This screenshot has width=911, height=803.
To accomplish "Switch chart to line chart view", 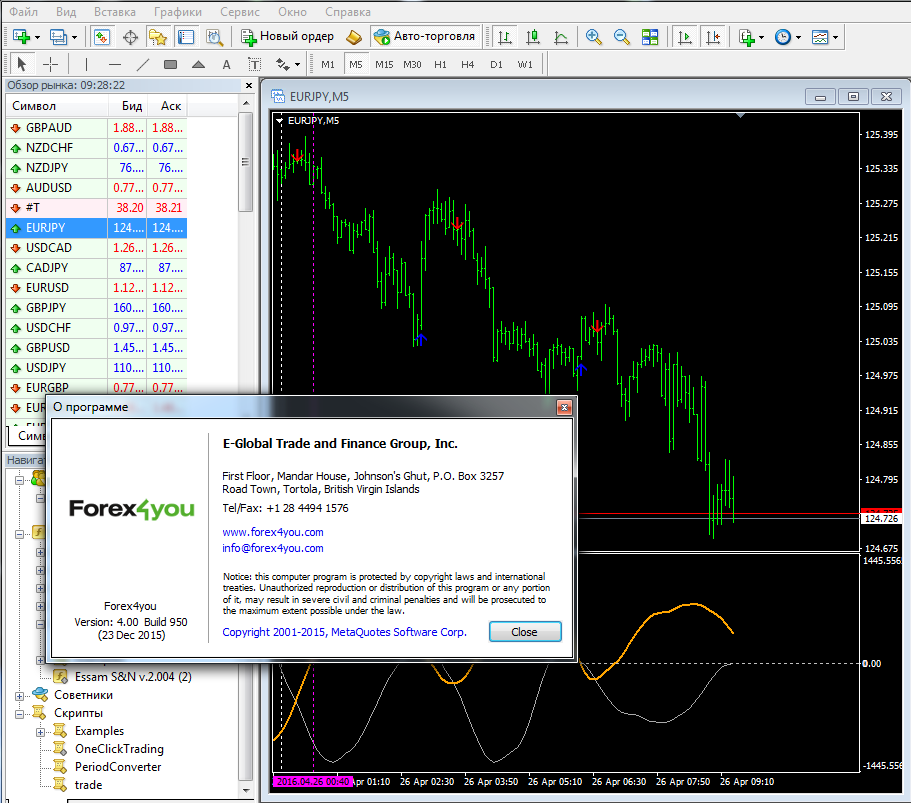I will tap(561, 37).
